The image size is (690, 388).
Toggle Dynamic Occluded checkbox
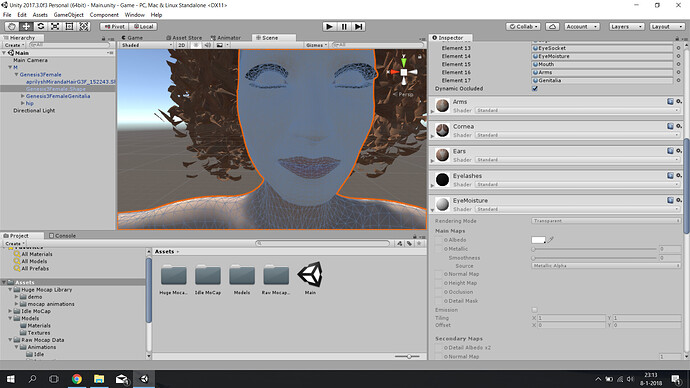[x=535, y=88]
